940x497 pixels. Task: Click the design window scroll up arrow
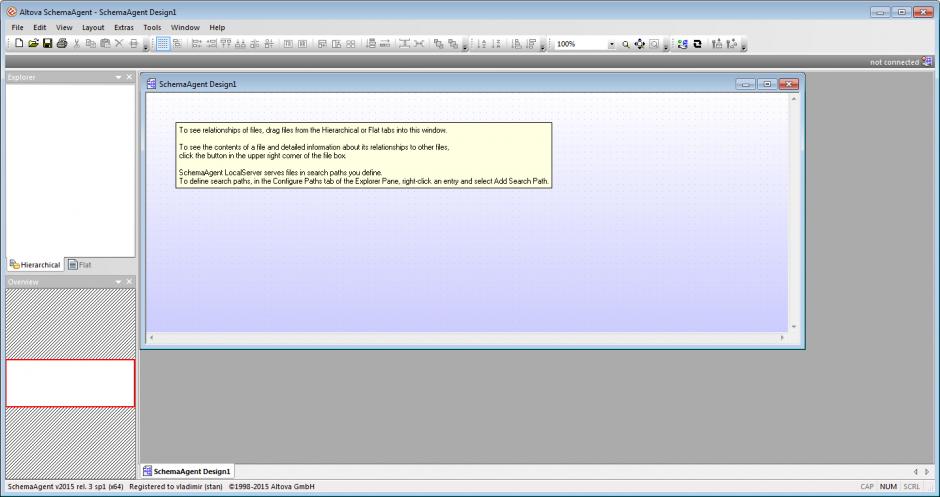pyautogui.click(x=794, y=98)
